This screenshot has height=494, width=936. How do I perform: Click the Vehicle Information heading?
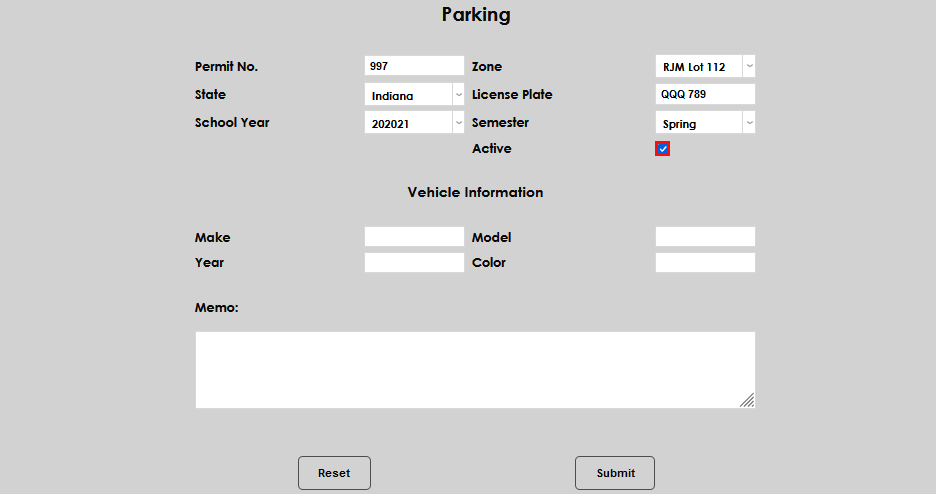pyautogui.click(x=475, y=192)
